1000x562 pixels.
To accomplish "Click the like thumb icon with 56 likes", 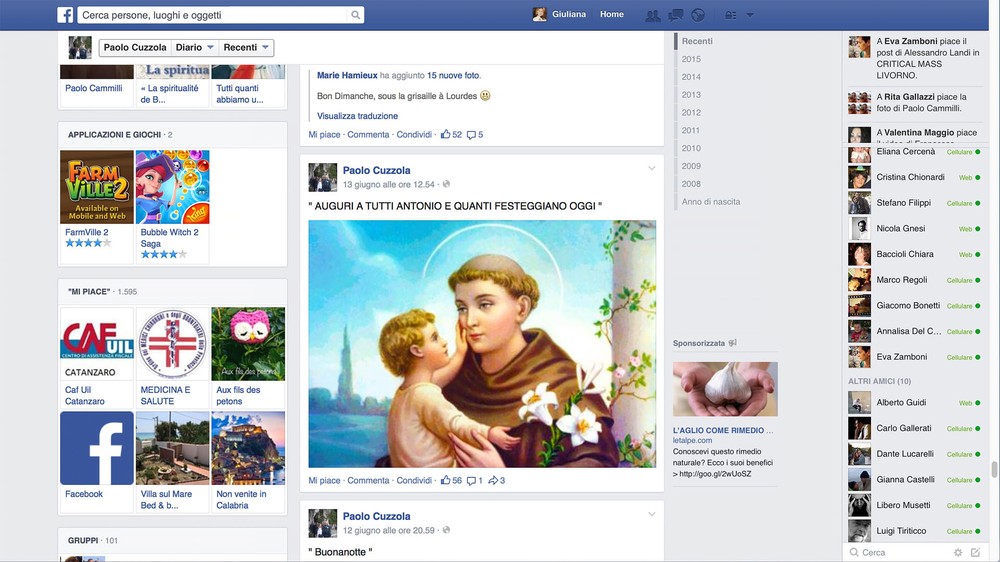I will [x=446, y=480].
